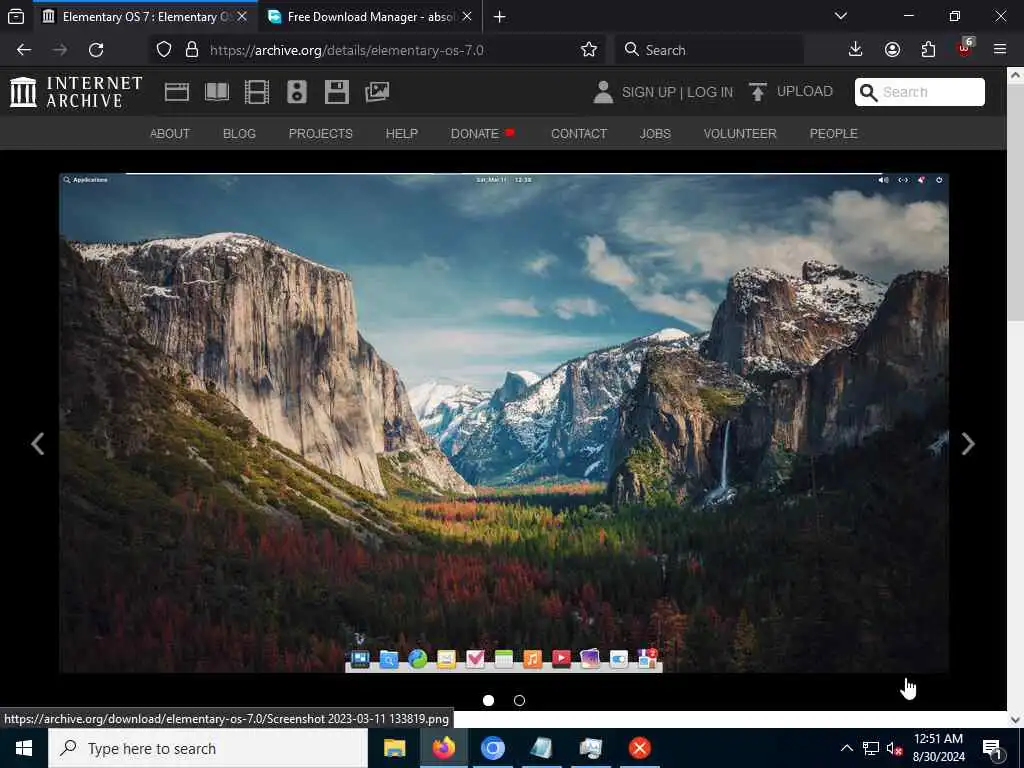
Task: Click the Firefox toolbar Search box
Action: [x=709, y=50]
